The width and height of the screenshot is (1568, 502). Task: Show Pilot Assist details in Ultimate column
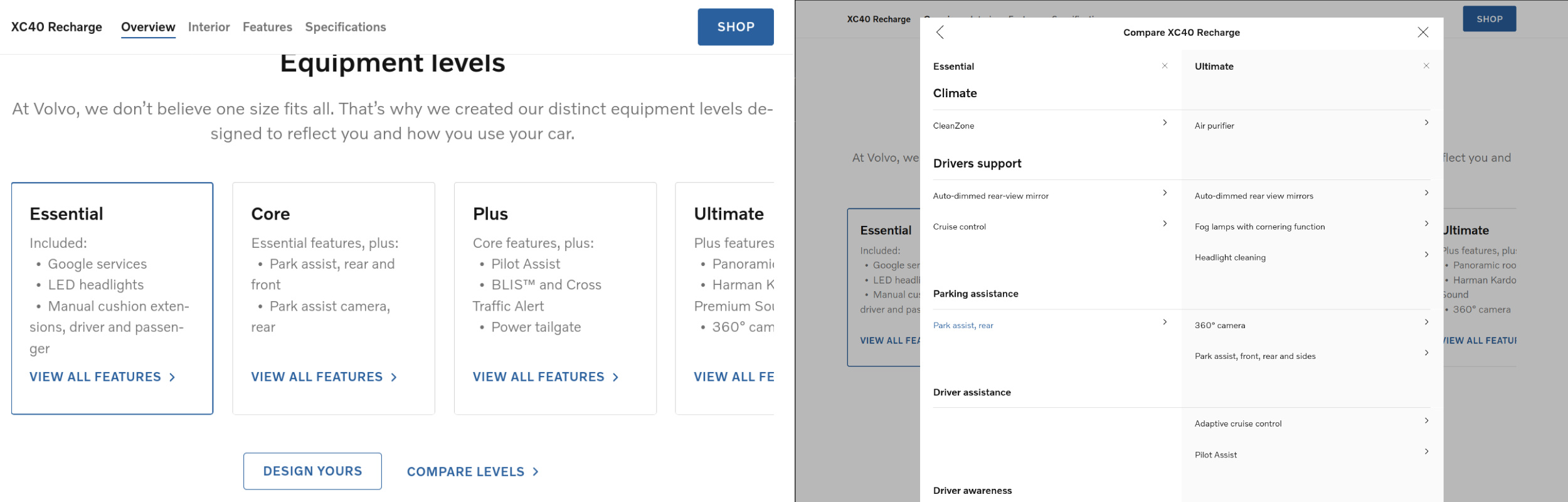pyautogui.click(x=1426, y=452)
